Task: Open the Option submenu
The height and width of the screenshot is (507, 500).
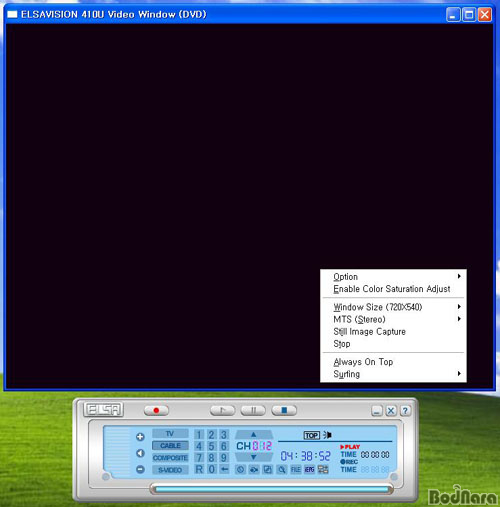Action: pyautogui.click(x=393, y=277)
